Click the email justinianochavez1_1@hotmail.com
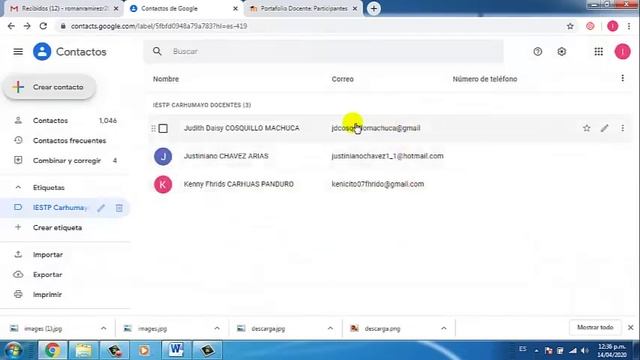The image size is (640, 360). pyautogui.click(x=387, y=156)
